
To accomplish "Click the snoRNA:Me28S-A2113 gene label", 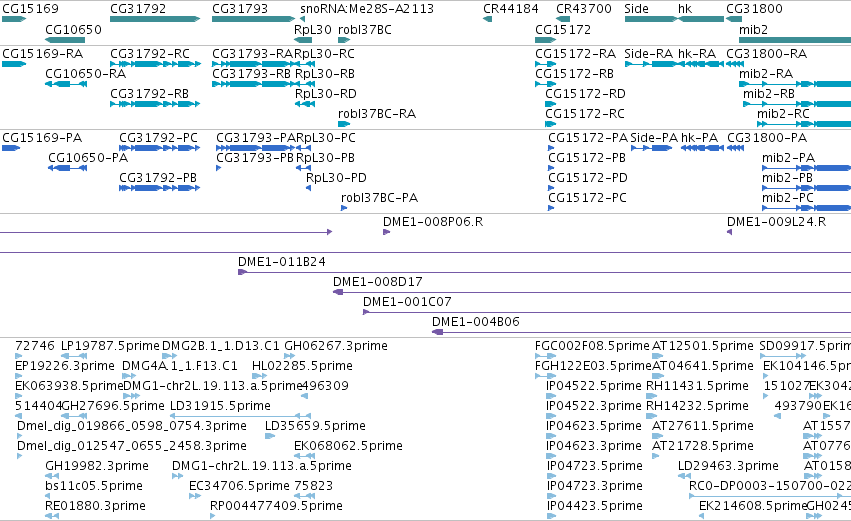I will (367, 9).
